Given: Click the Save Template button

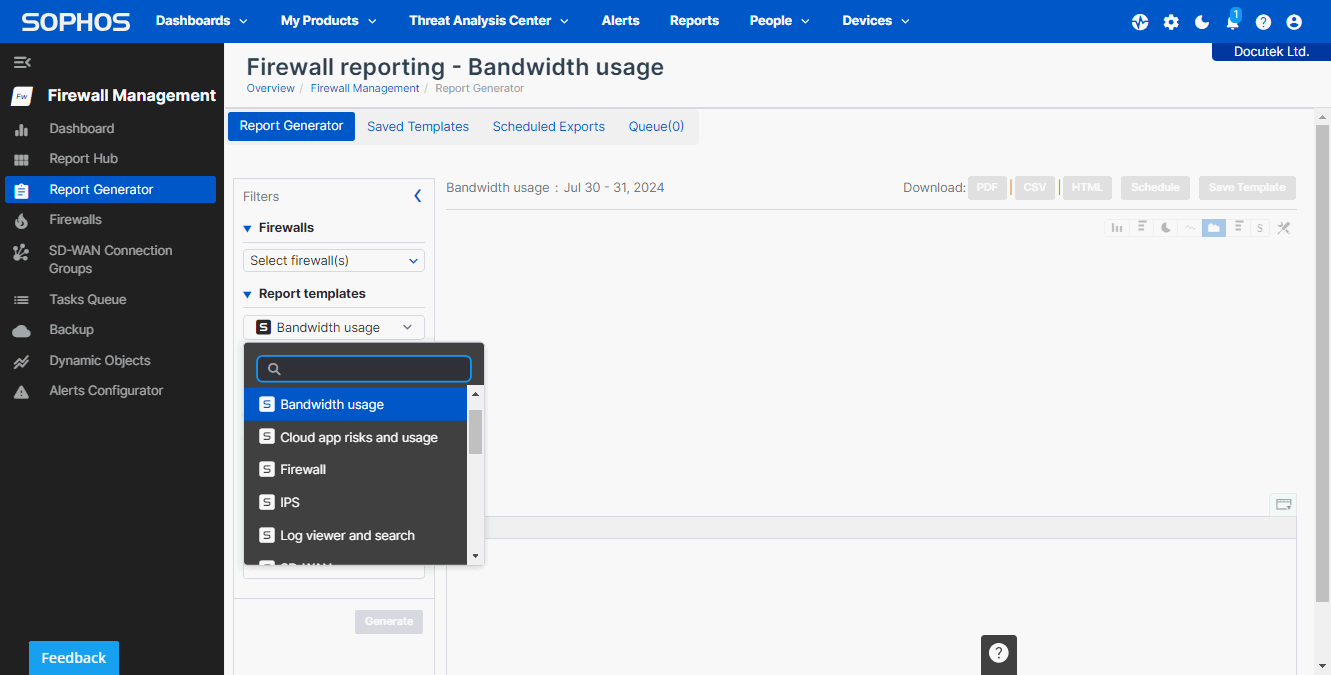Looking at the screenshot, I should tap(1247, 187).
